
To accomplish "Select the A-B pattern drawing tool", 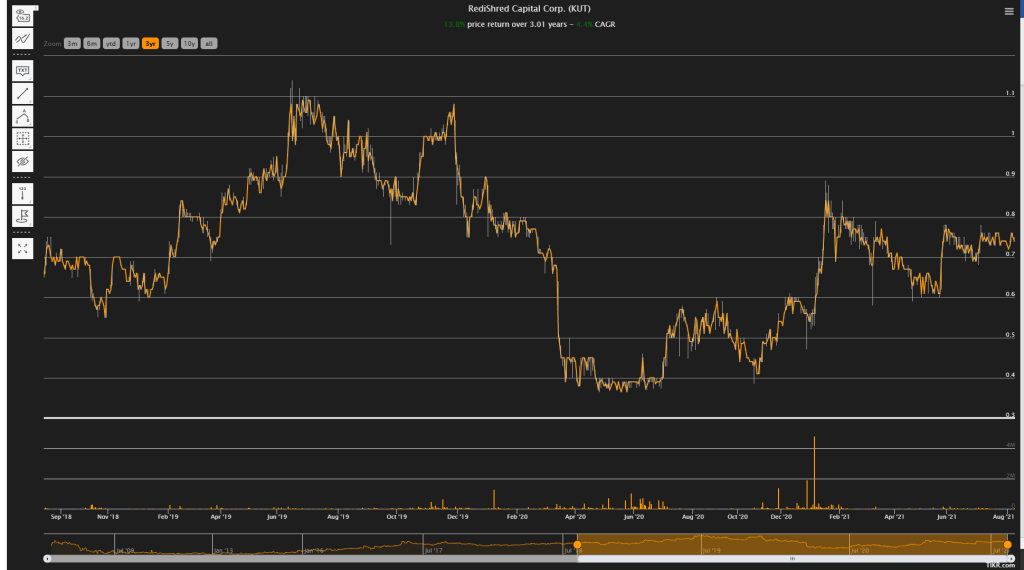I will click(x=22, y=116).
